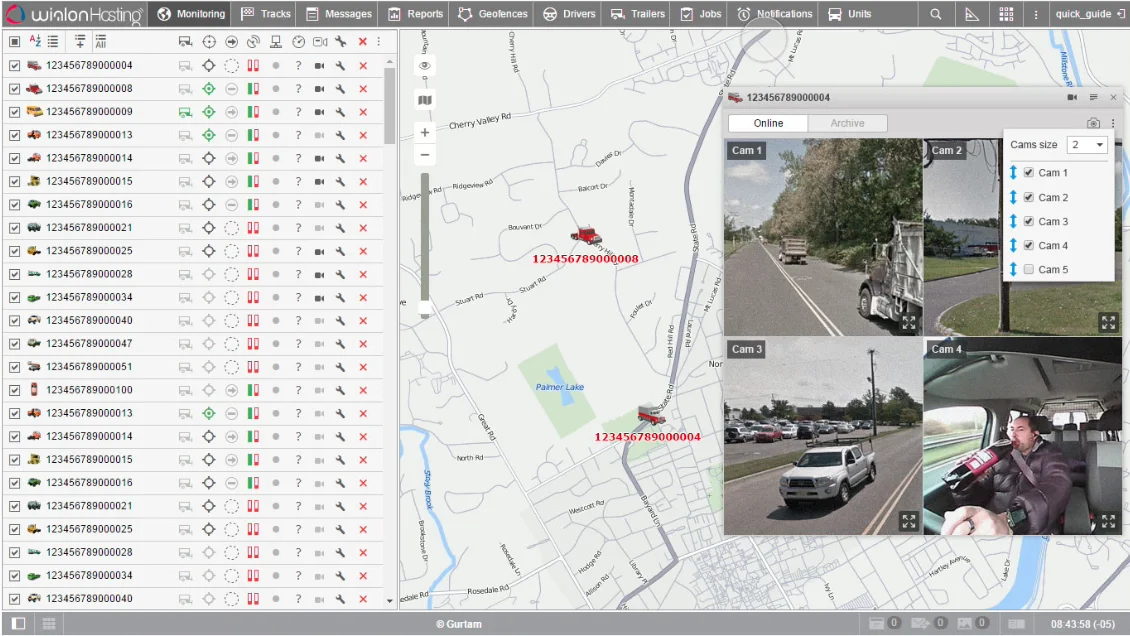Screen dimensions: 1130x636
Task: Zoom in map with plus button
Action: click(425, 132)
